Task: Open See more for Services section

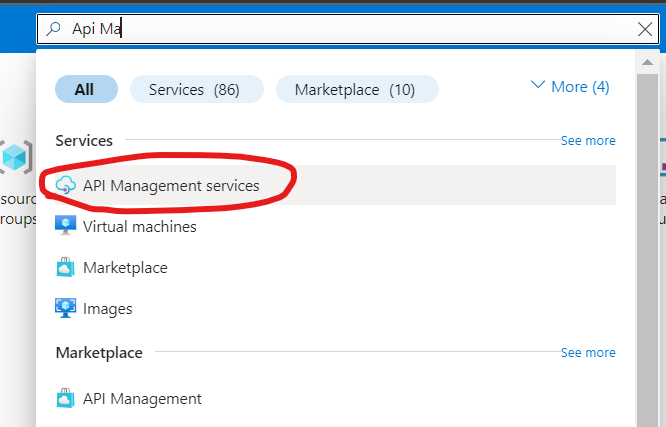Action: point(588,141)
